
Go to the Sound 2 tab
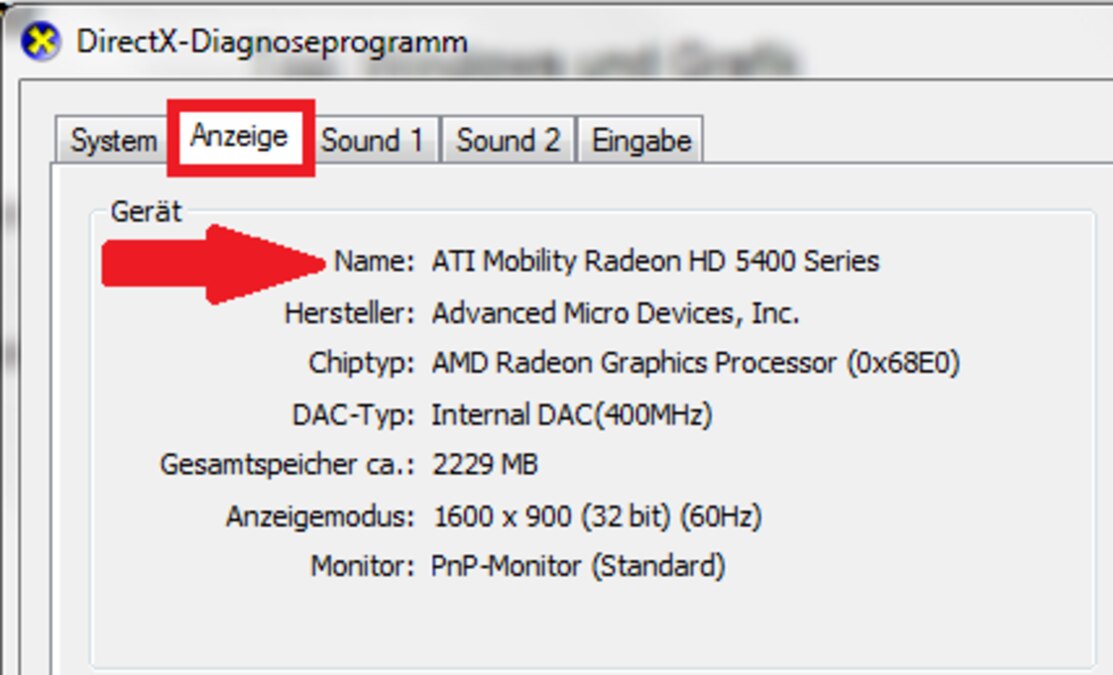[x=508, y=140]
